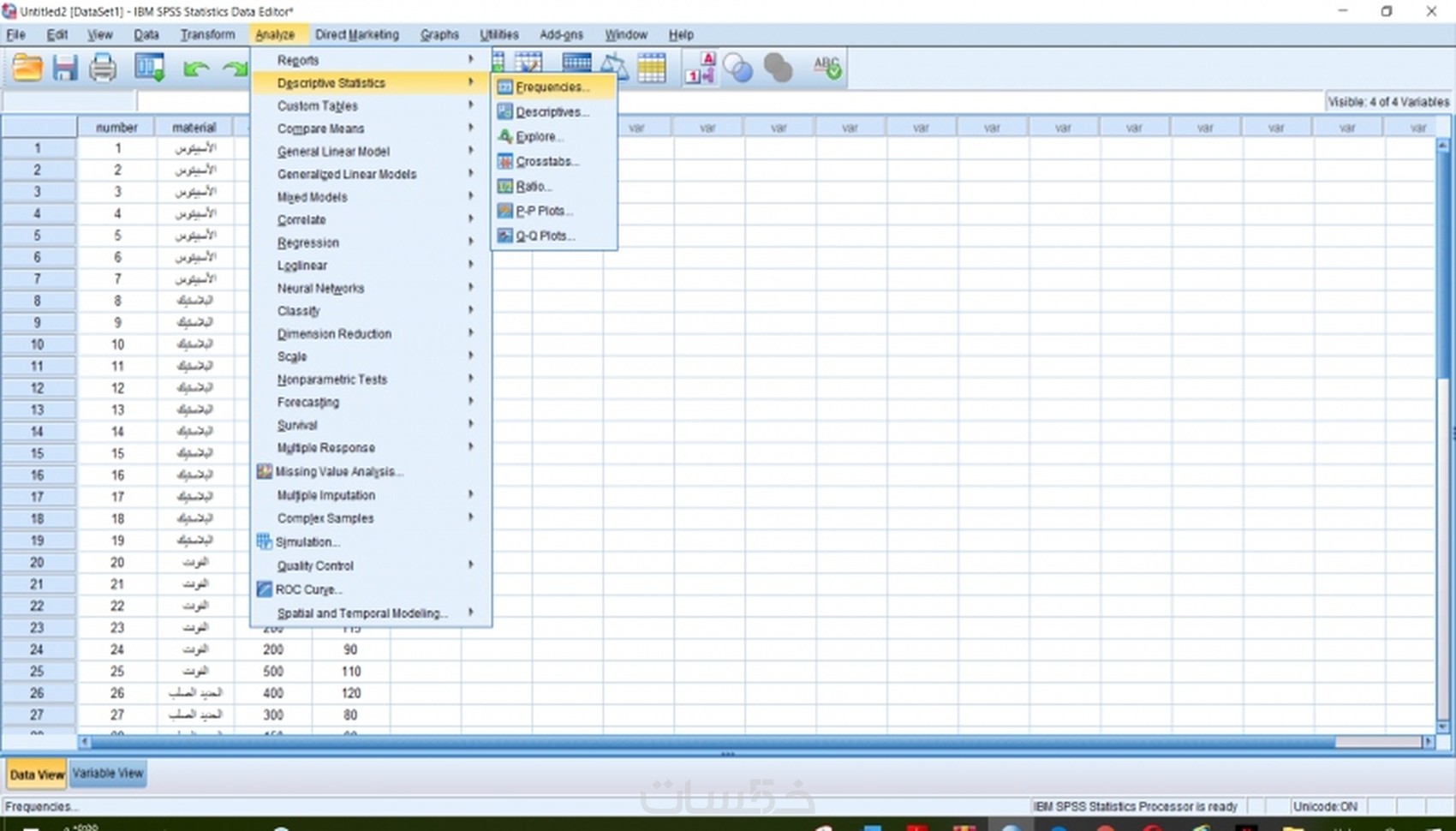Open the Add-ons menu
The image size is (1456, 831).
pyautogui.click(x=561, y=35)
